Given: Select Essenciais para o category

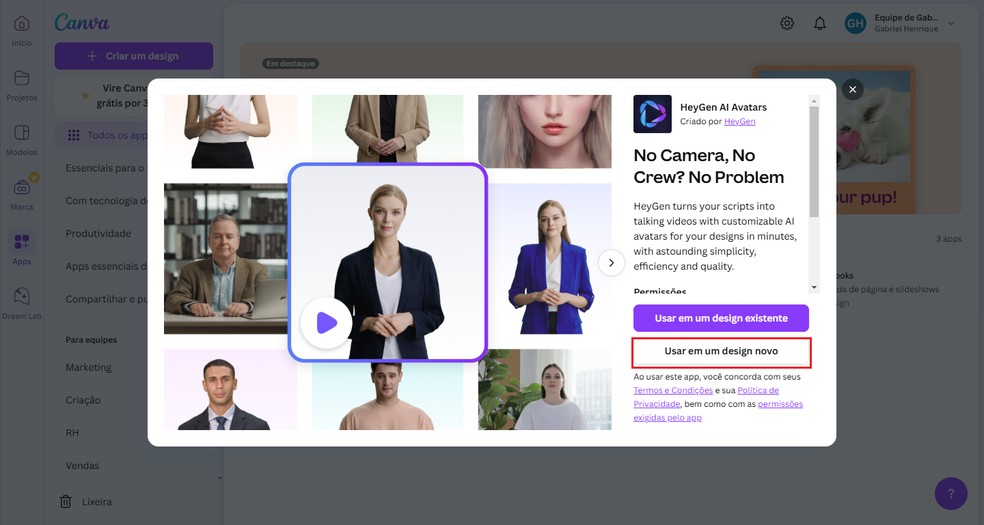Looking at the screenshot, I should [105, 168].
